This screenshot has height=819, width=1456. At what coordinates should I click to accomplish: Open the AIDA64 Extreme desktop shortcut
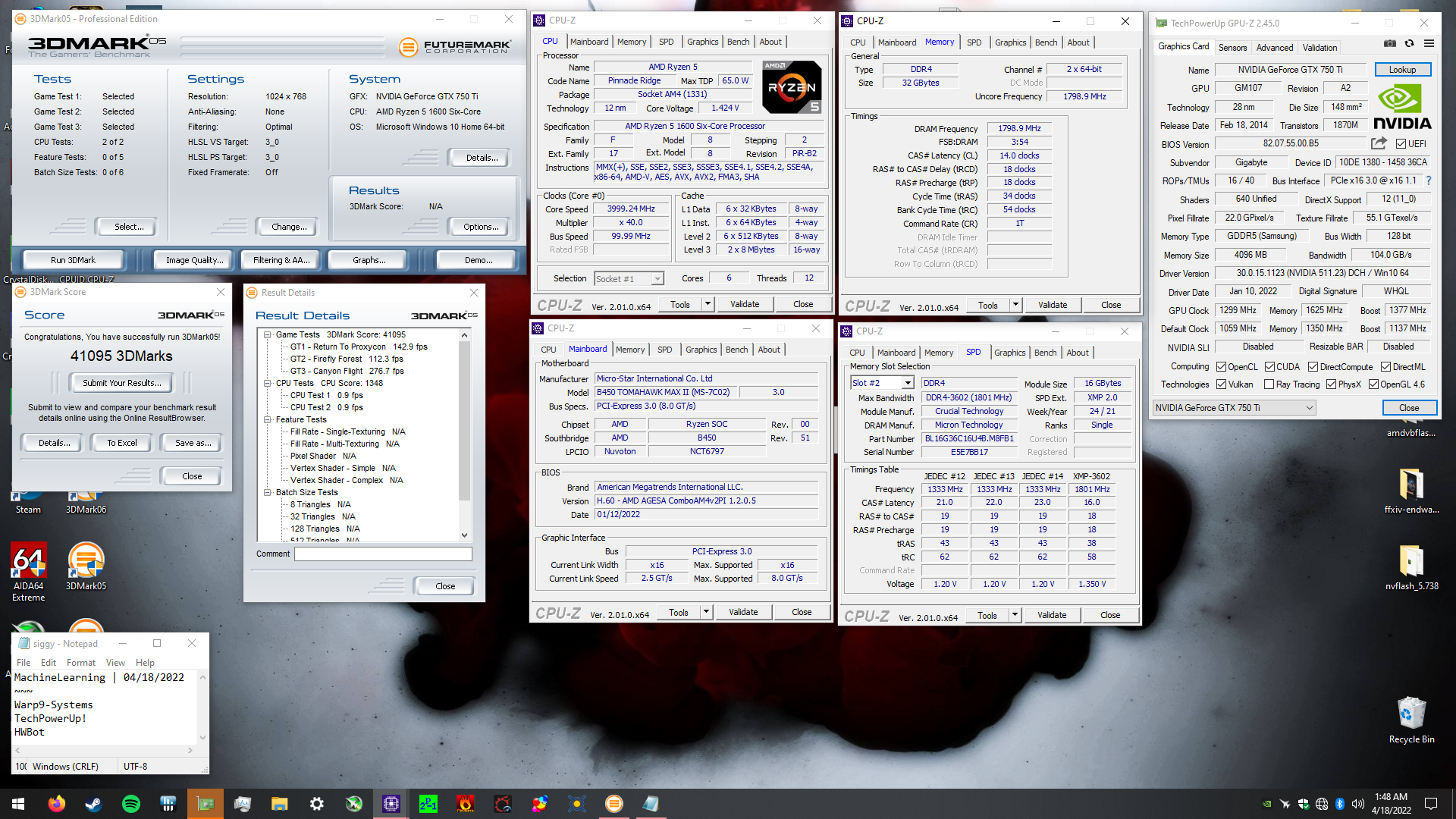[28, 572]
